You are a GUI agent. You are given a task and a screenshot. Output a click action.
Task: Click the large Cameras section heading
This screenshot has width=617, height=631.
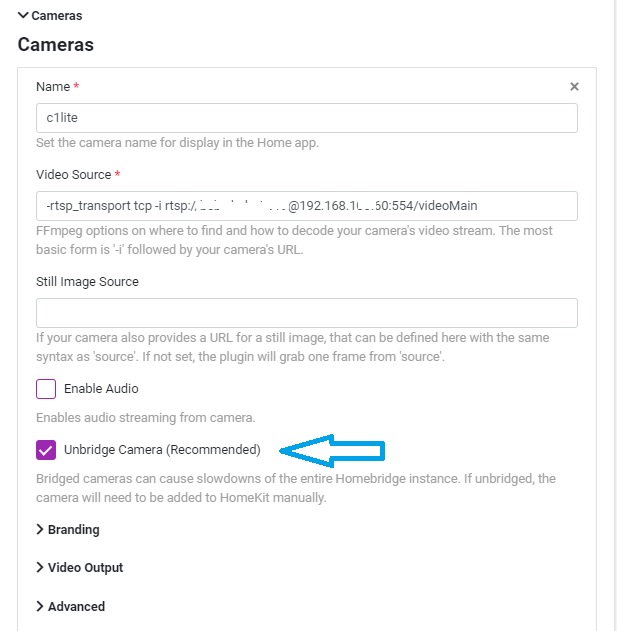56,45
